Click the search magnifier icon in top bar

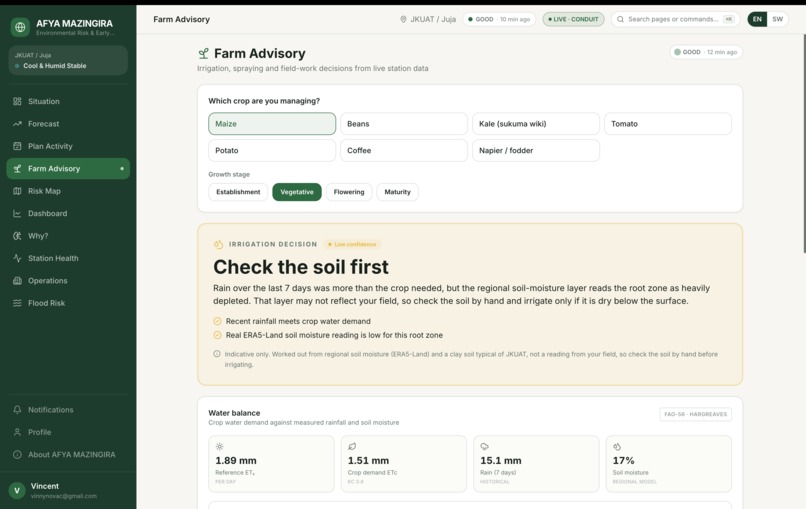[x=620, y=19]
